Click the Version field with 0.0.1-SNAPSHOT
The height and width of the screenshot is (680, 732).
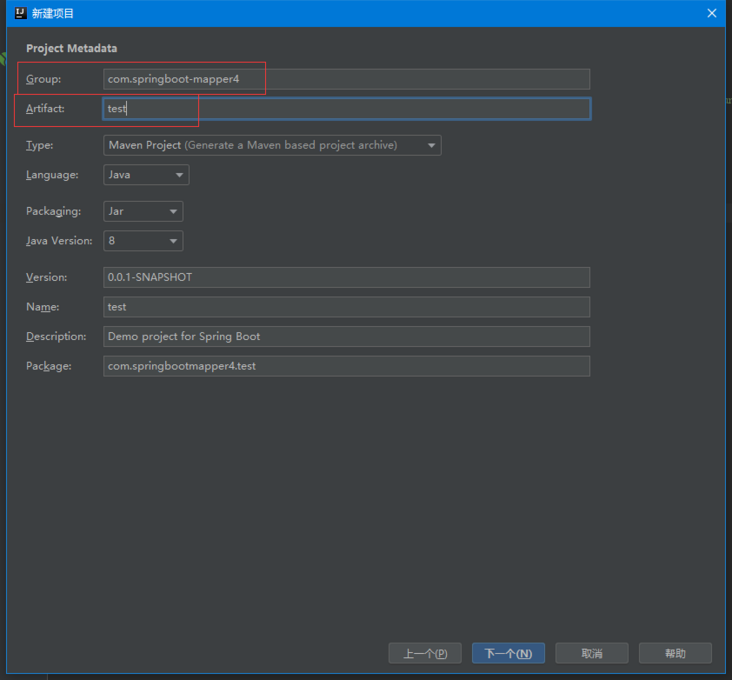click(346, 277)
